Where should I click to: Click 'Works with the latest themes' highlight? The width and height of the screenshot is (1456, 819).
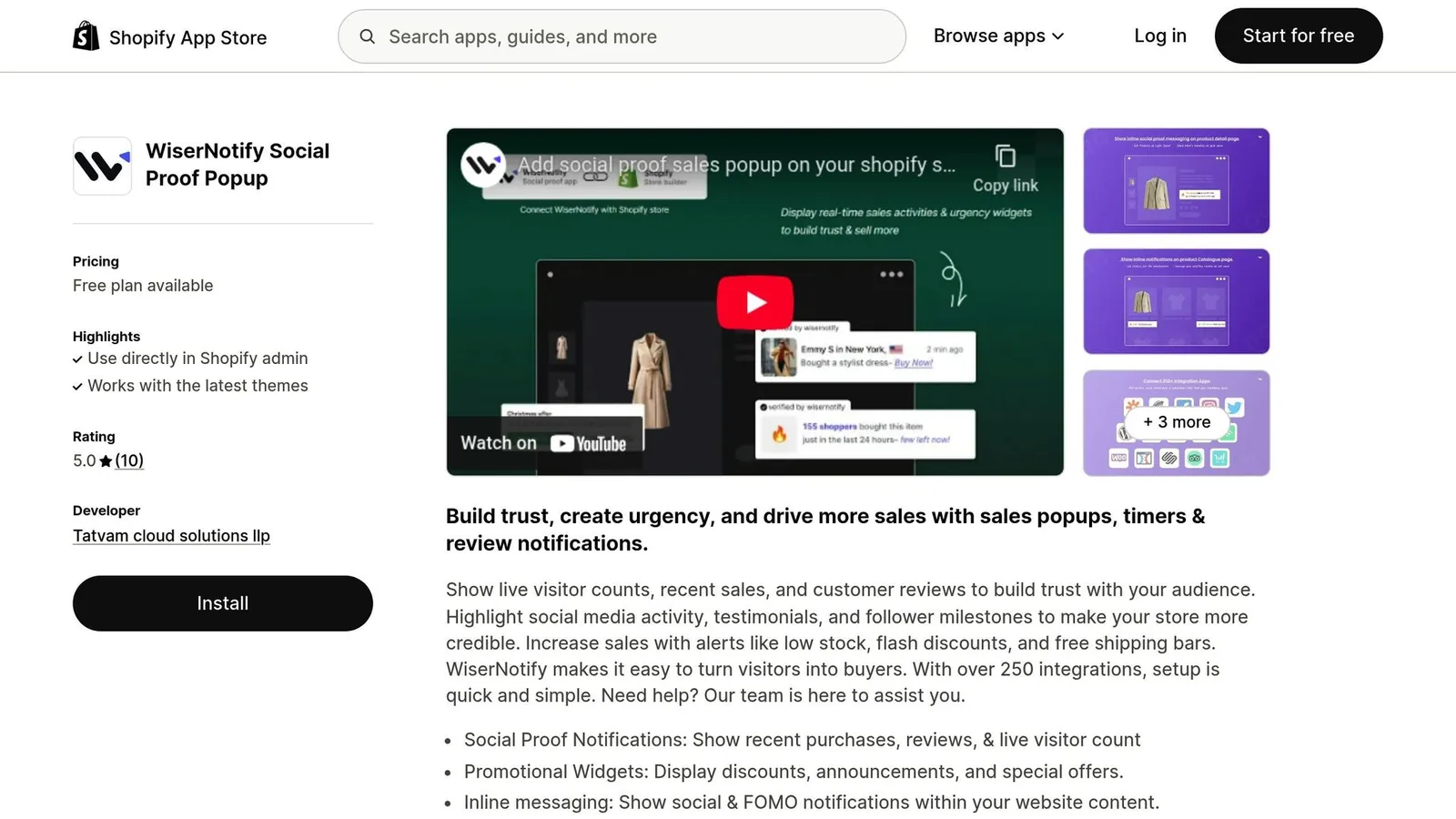197,386
